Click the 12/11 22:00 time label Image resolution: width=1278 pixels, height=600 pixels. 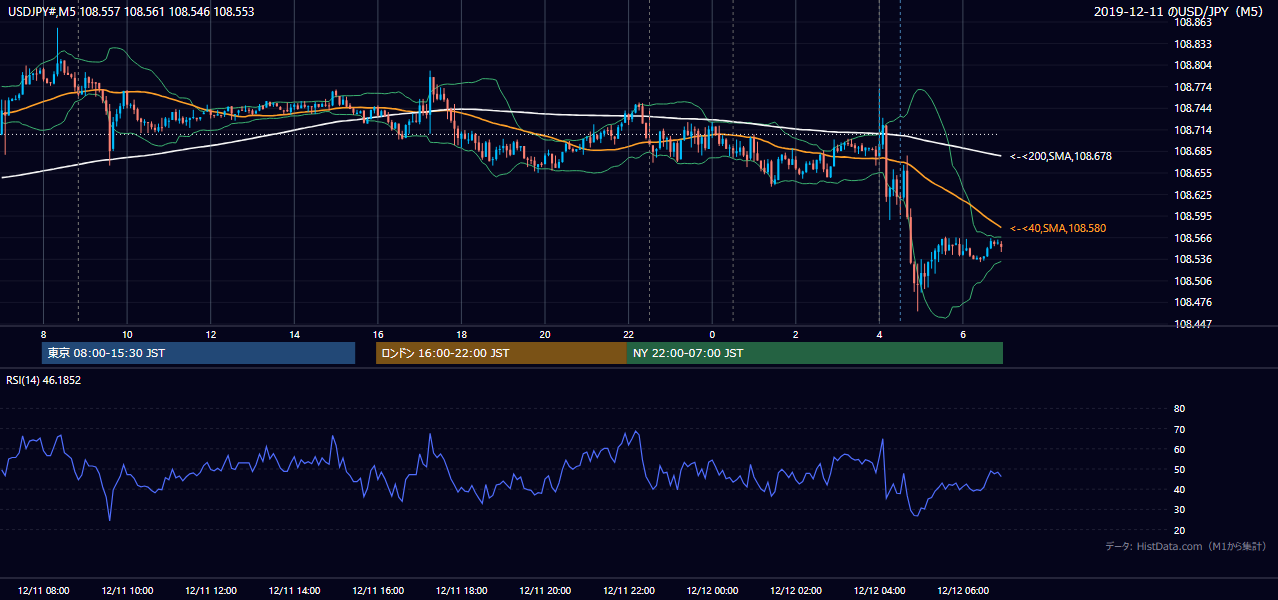tap(629, 591)
